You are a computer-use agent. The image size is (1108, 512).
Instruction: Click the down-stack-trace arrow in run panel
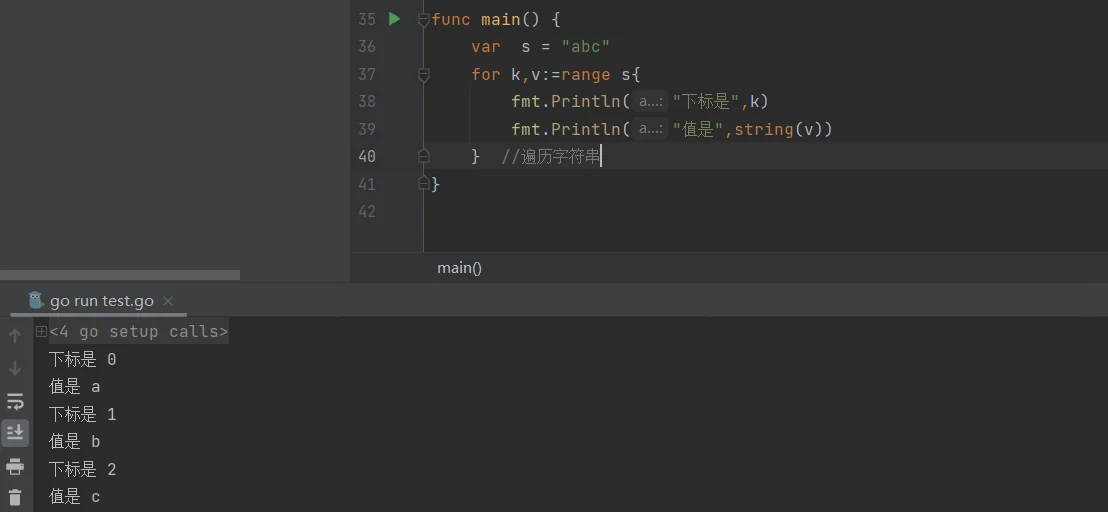pyautogui.click(x=15, y=368)
